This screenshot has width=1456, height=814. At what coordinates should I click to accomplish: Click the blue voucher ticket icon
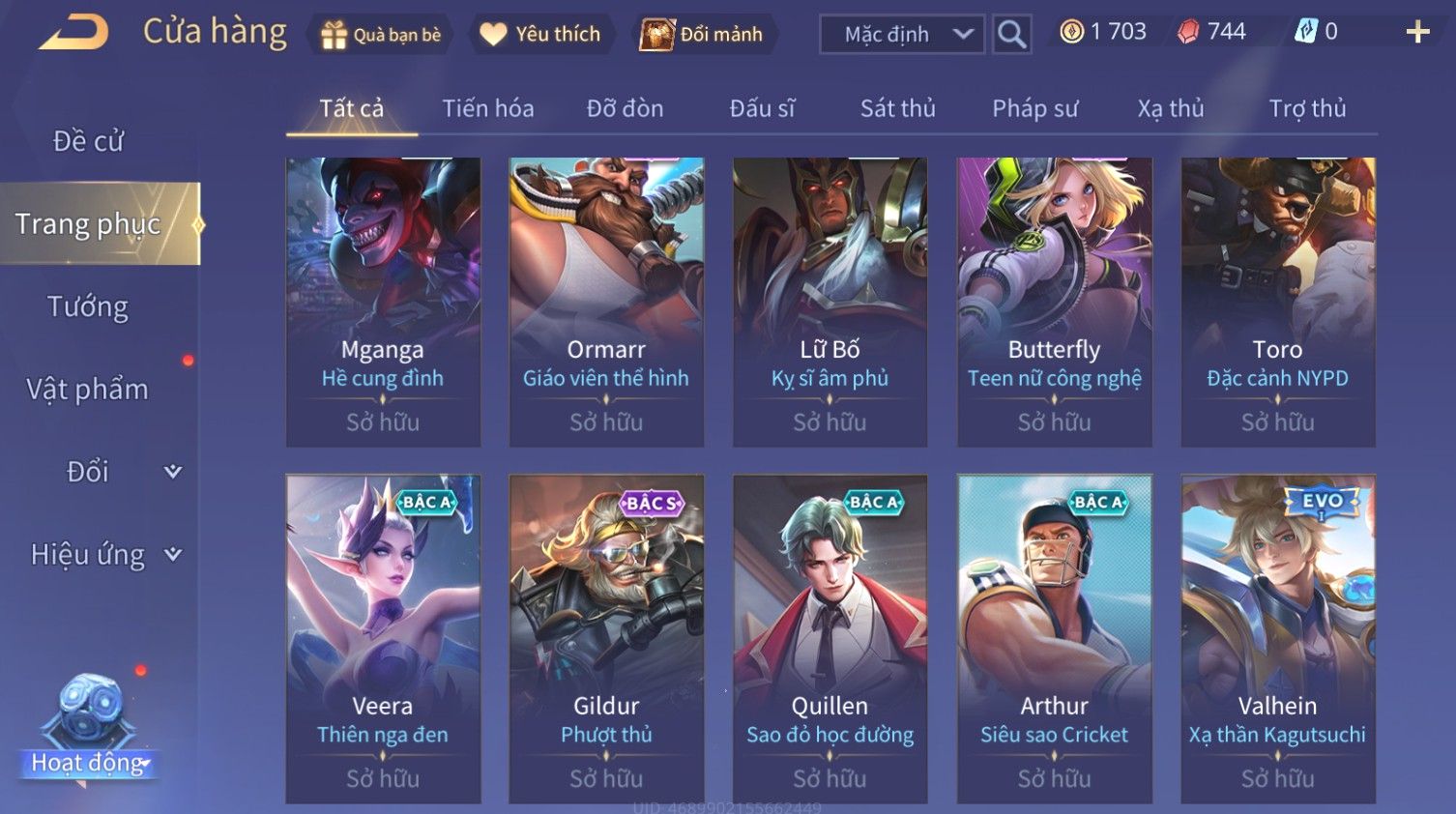click(x=1305, y=32)
